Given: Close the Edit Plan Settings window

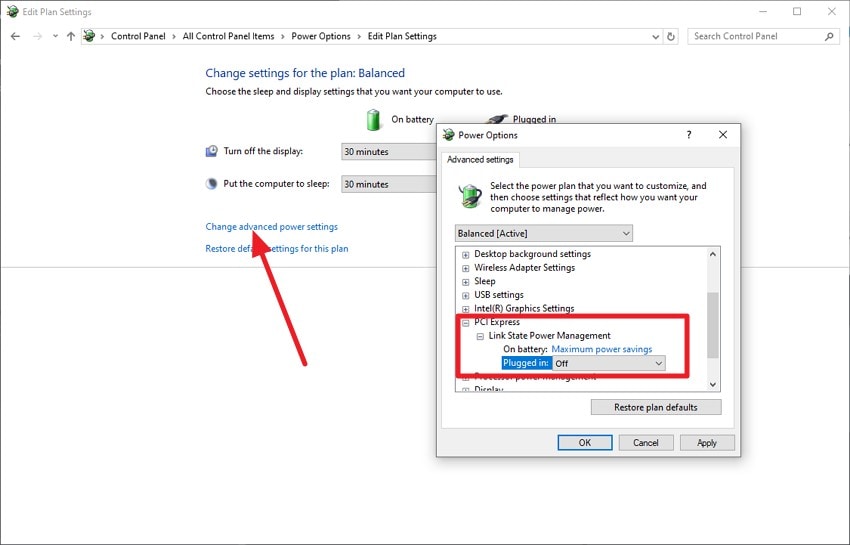Looking at the screenshot, I should [x=832, y=11].
